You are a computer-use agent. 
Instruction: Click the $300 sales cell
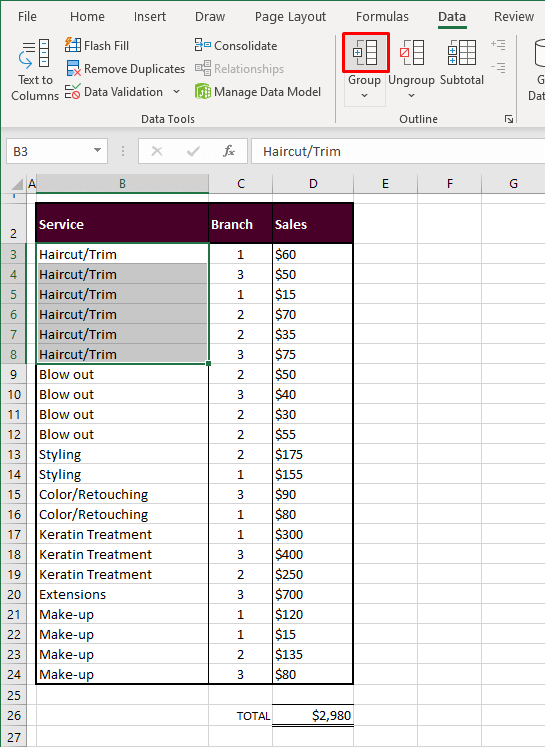[x=313, y=535]
